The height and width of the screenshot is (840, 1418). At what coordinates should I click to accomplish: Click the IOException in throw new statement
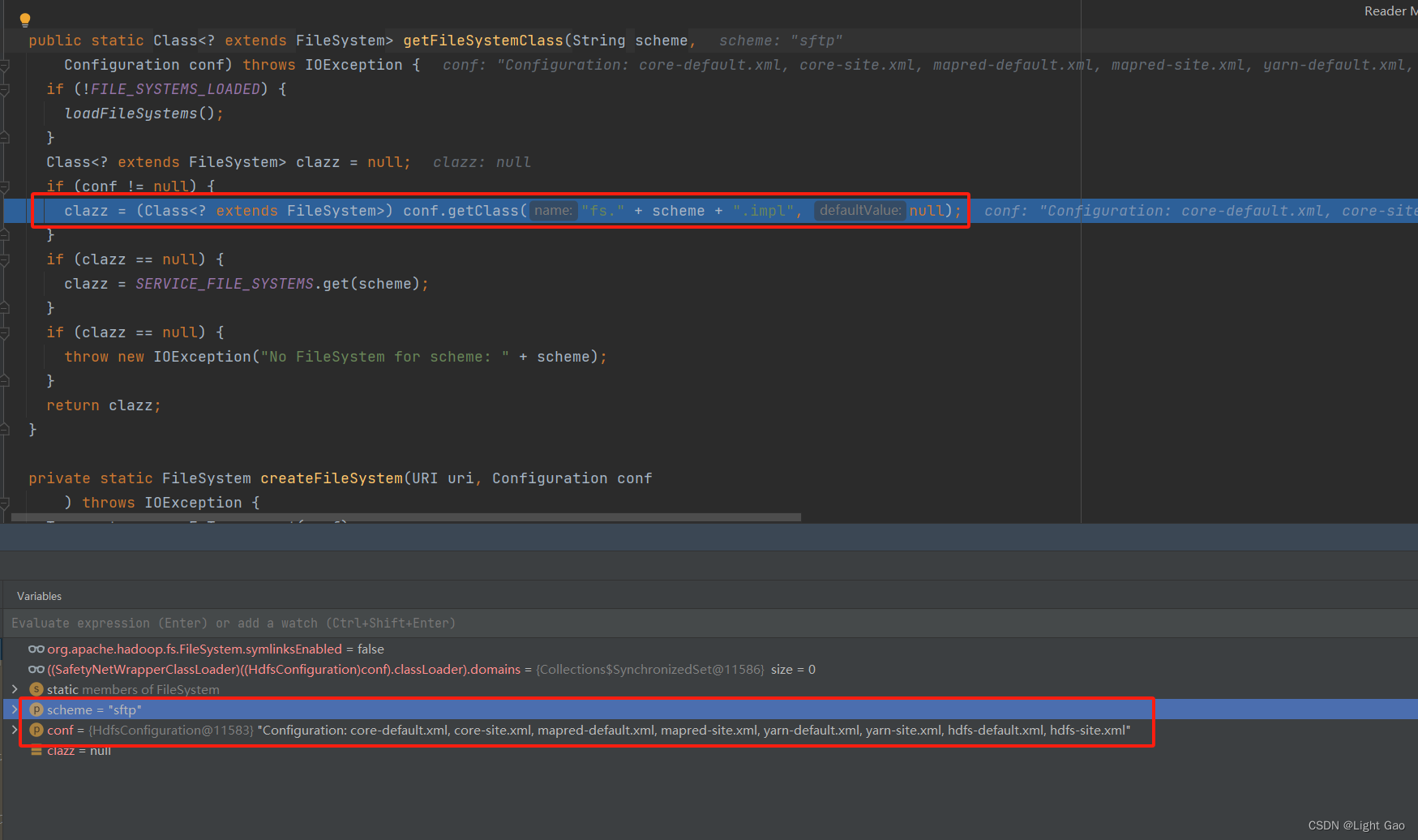coord(203,357)
